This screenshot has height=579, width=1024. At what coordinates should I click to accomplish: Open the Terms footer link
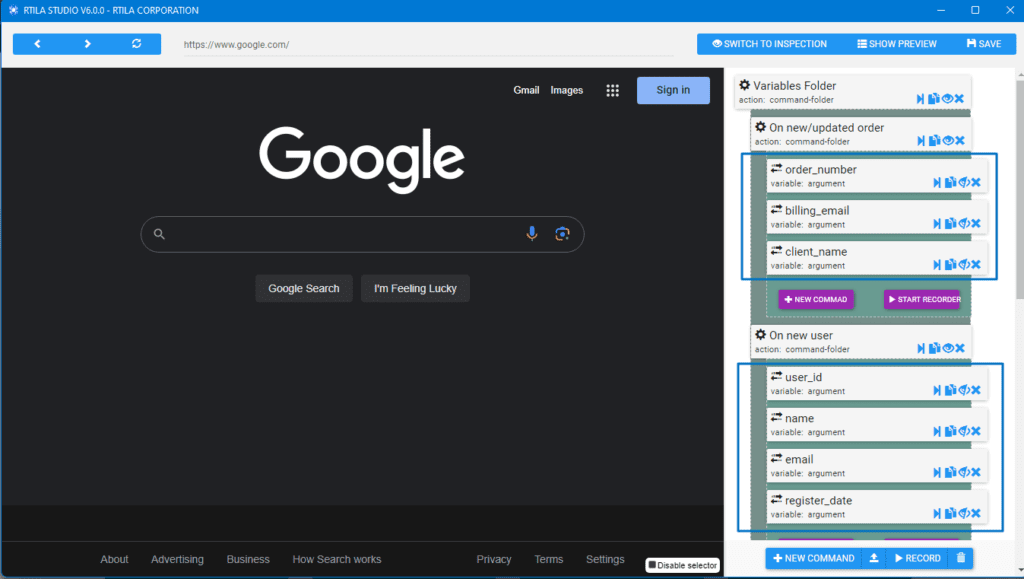[549, 559]
